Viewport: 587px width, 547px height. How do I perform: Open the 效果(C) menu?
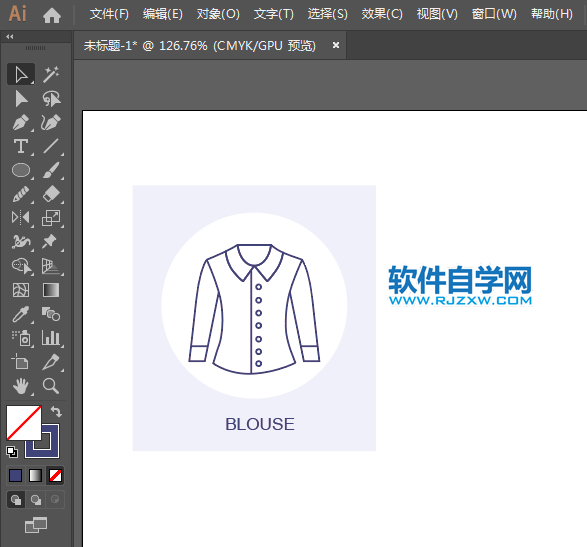[x=382, y=14]
